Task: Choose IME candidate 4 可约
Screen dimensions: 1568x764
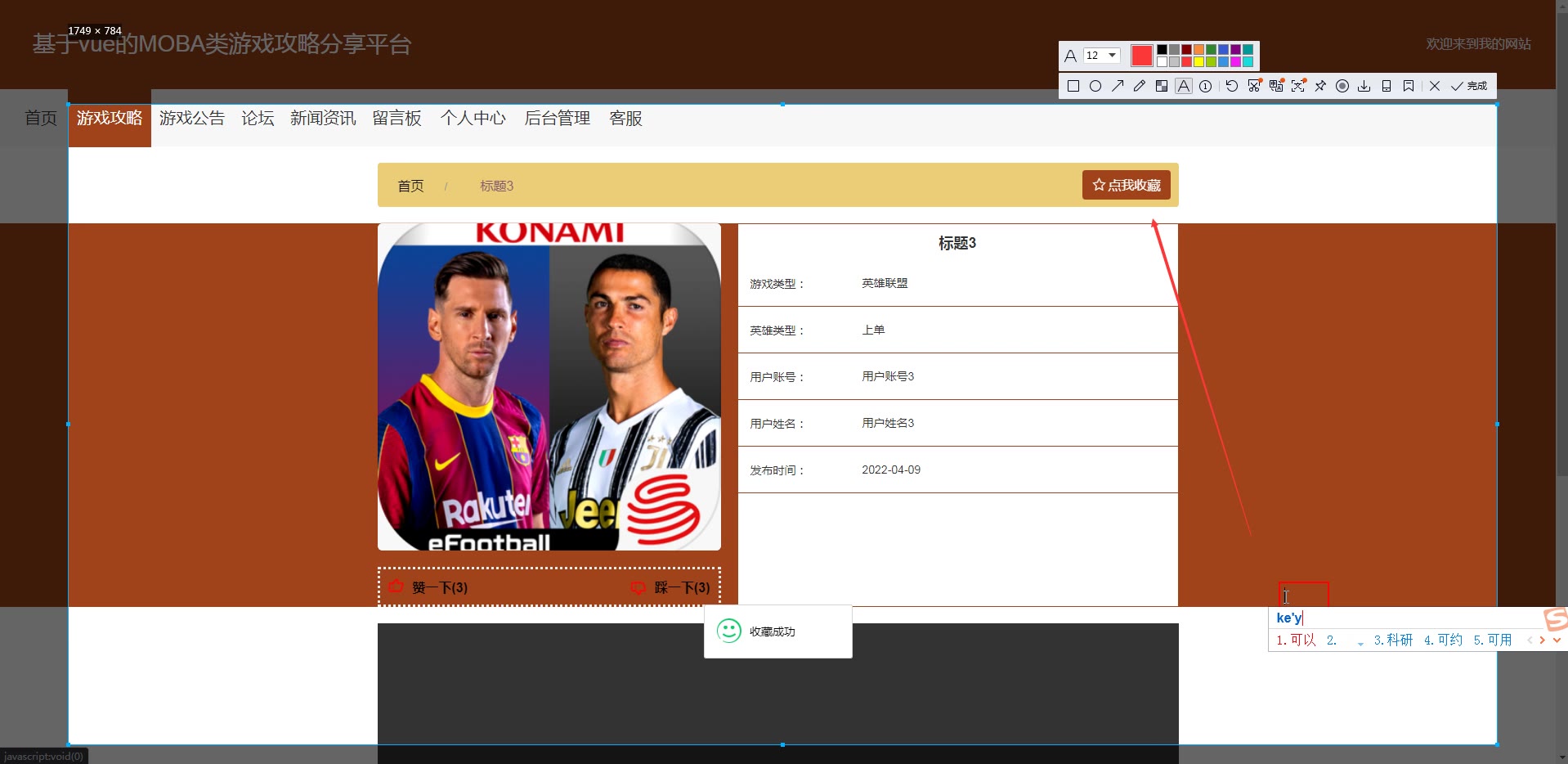Action: (1444, 640)
